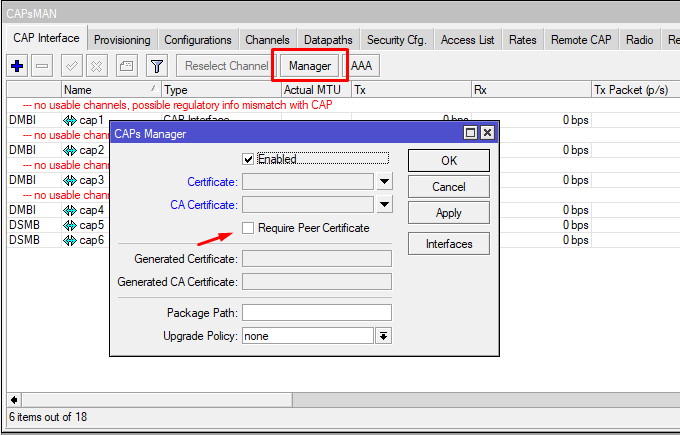Click the Enable checkmark toolbar icon
680x435 pixels.
pos(73,66)
